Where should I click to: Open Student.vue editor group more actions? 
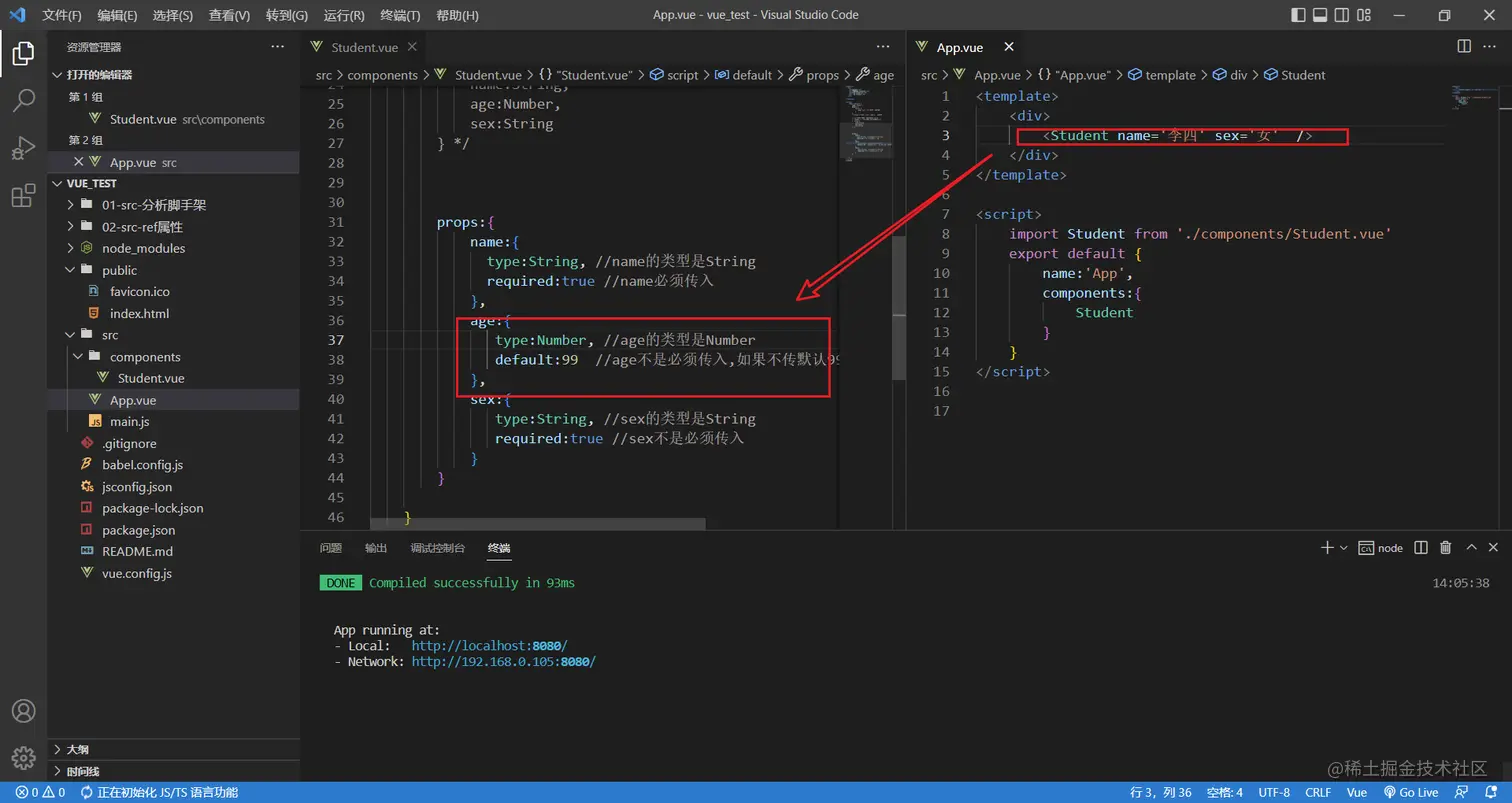(x=882, y=47)
